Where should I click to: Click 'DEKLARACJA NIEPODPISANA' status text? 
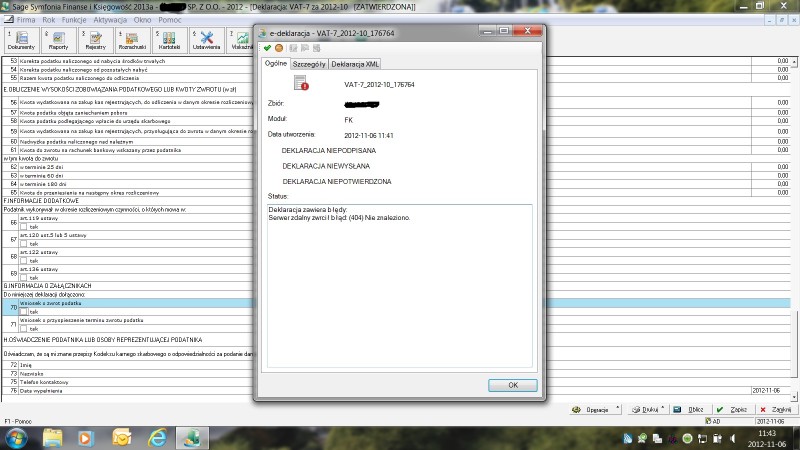tap(329, 151)
